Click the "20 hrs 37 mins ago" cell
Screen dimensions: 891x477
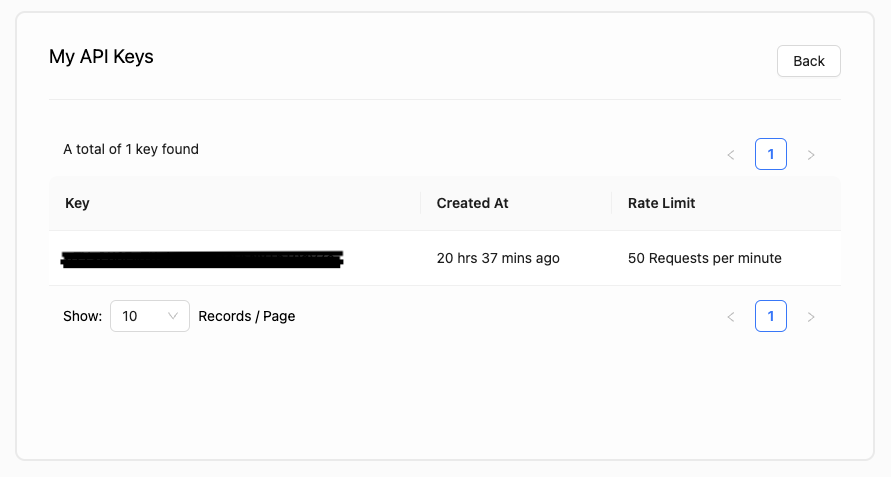coord(498,258)
